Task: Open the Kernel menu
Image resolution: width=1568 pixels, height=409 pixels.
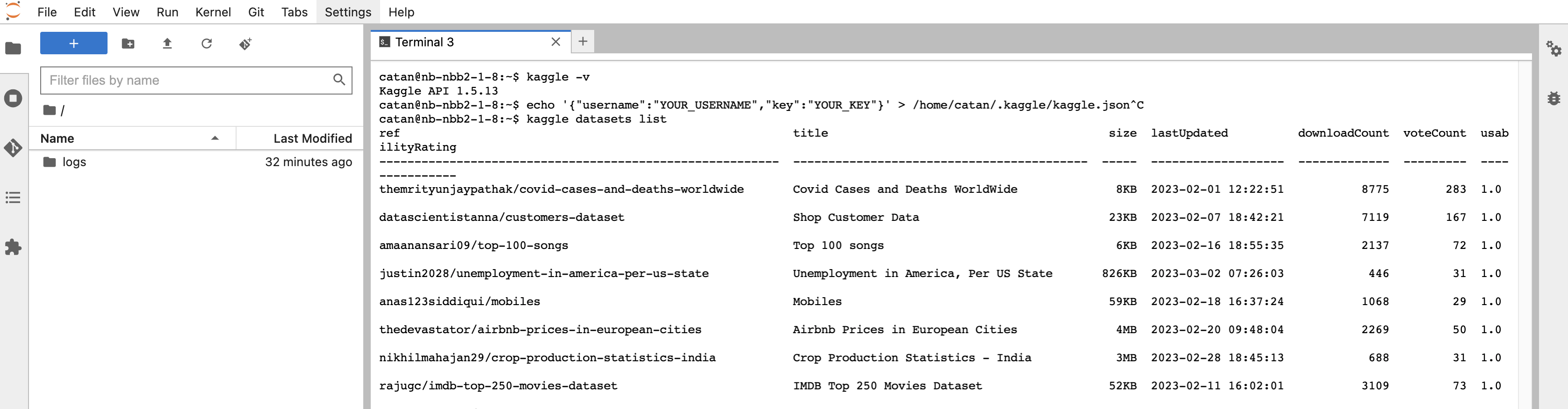Action: click(x=212, y=12)
